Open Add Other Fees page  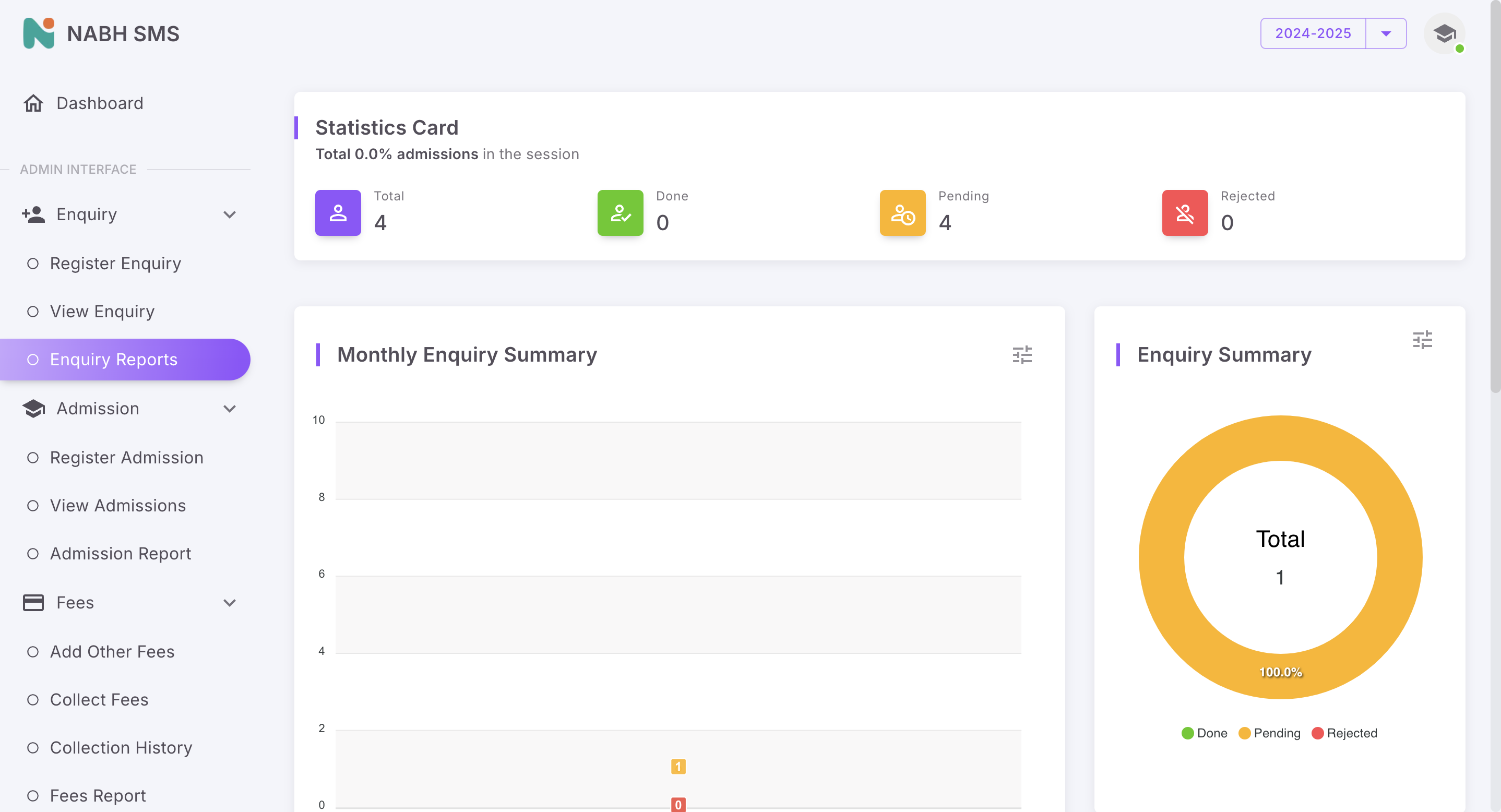[x=125, y=651]
